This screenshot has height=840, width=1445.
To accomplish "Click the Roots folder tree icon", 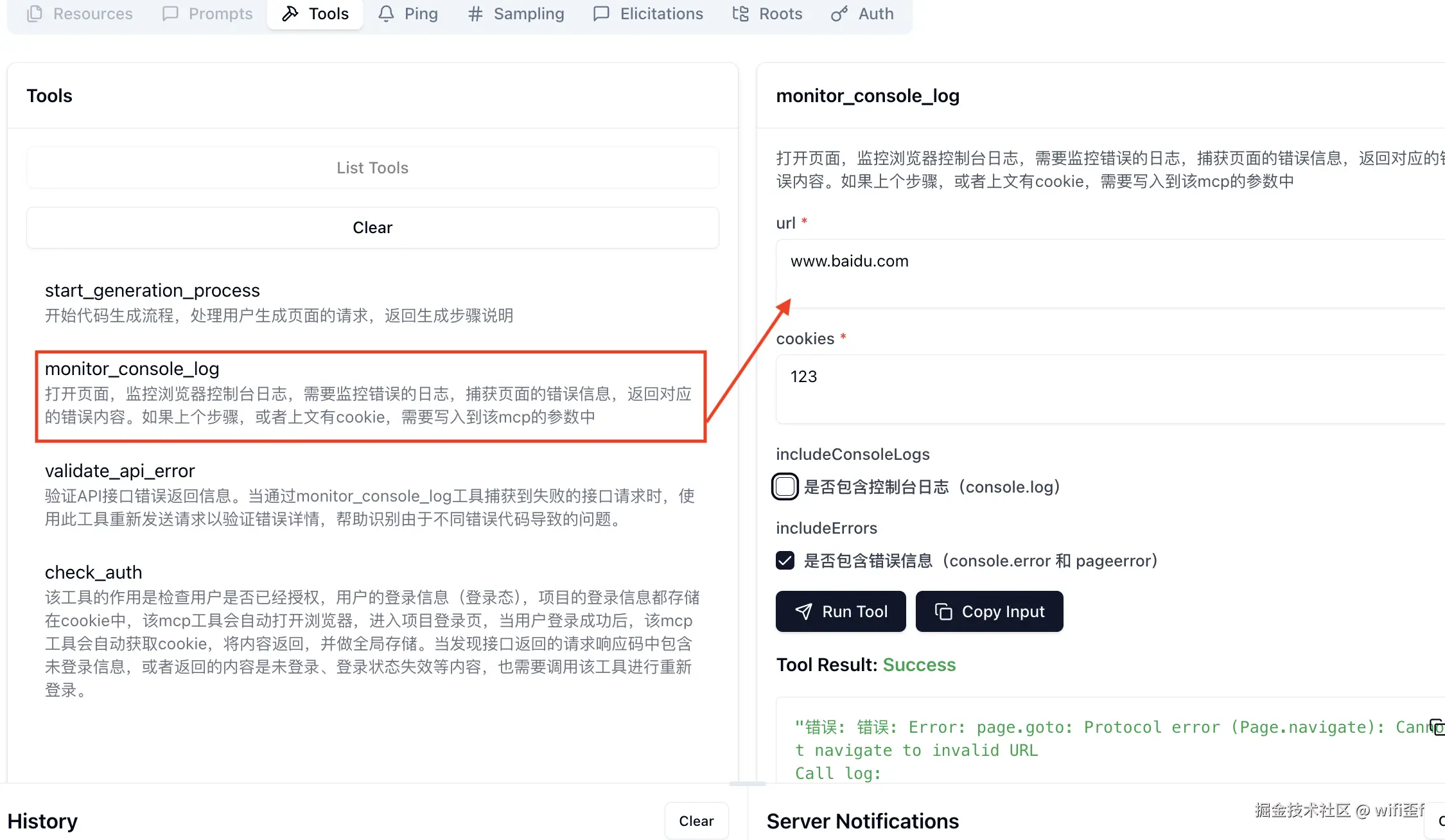I will [740, 13].
